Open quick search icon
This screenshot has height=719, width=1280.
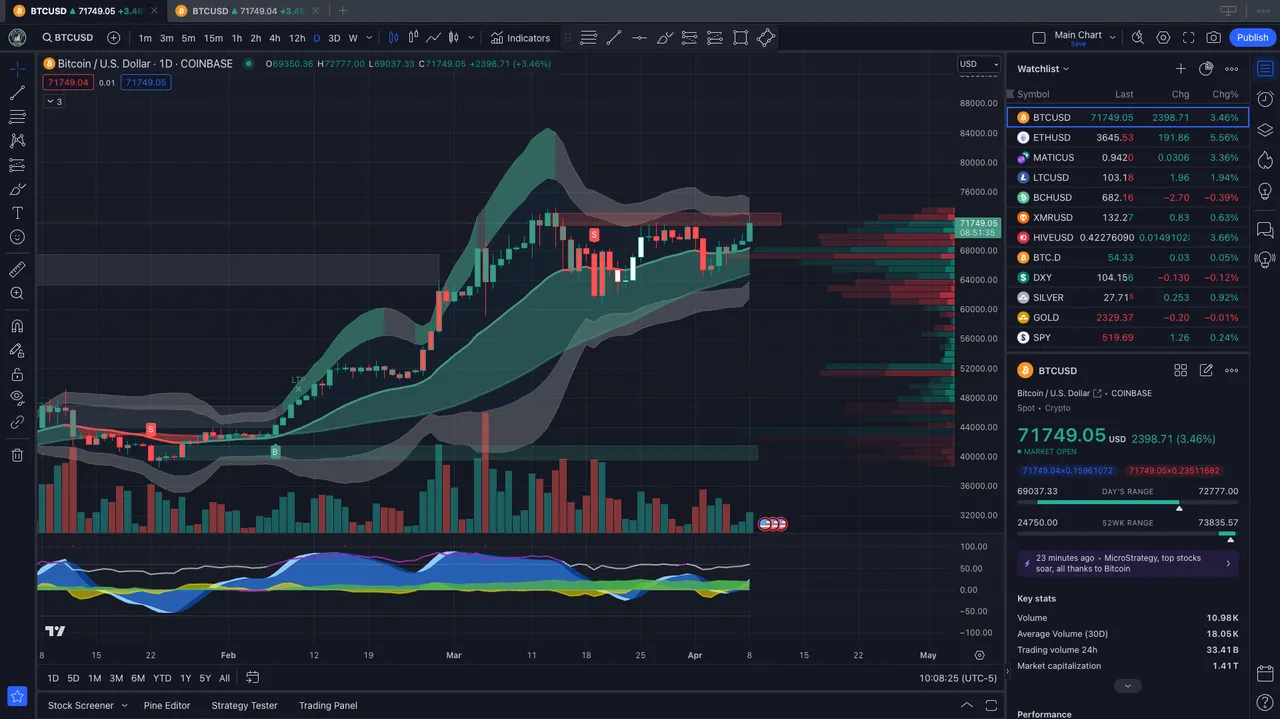click(1137, 38)
